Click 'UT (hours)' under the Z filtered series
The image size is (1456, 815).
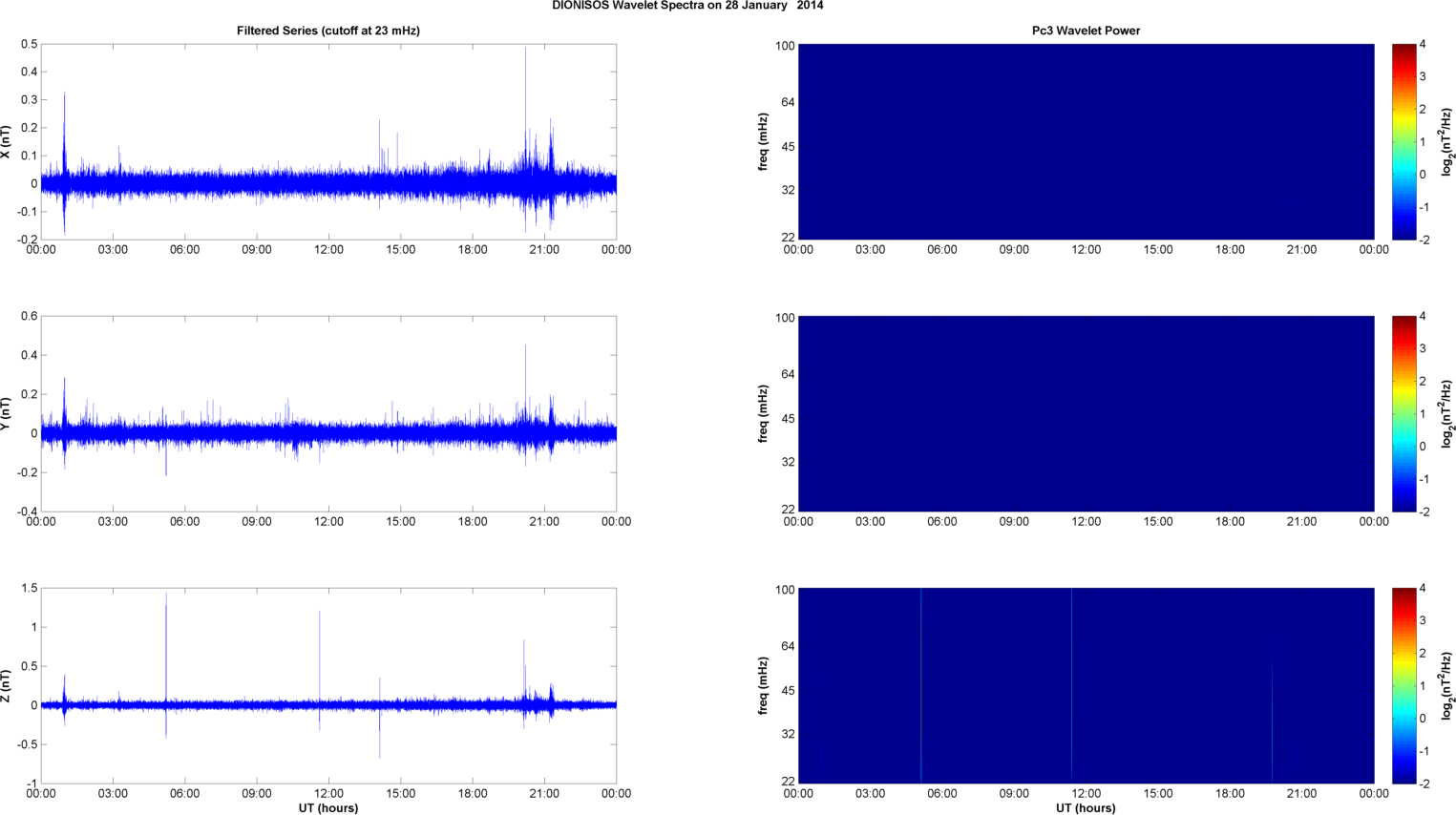[328, 808]
